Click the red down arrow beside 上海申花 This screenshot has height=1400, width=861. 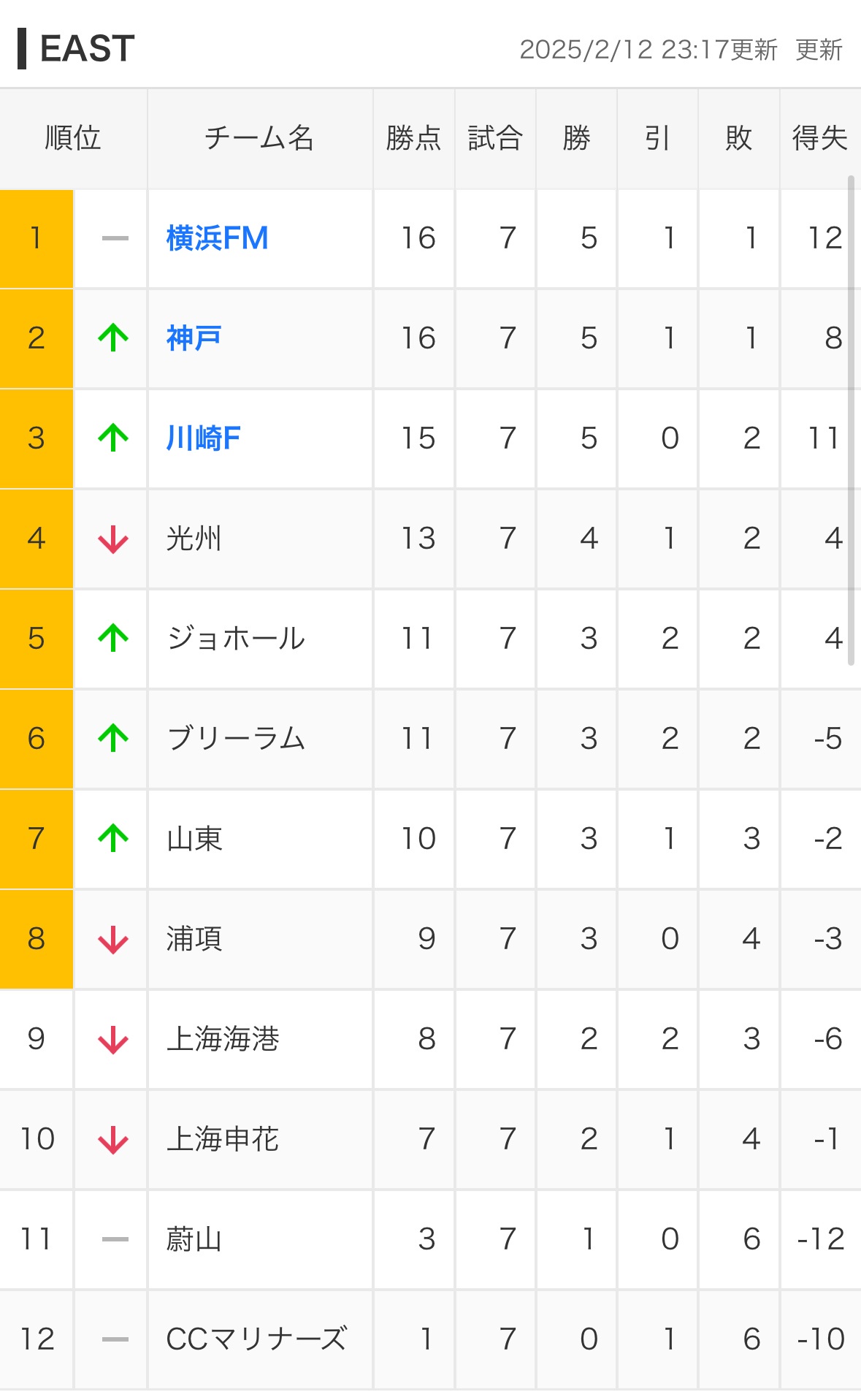113,1140
